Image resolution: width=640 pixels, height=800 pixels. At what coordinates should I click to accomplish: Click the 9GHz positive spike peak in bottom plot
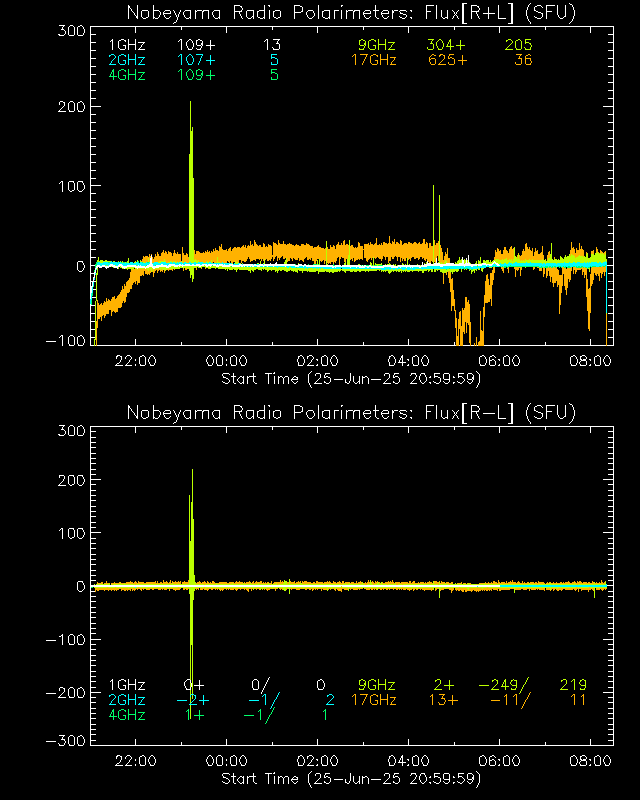pos(192,470)
